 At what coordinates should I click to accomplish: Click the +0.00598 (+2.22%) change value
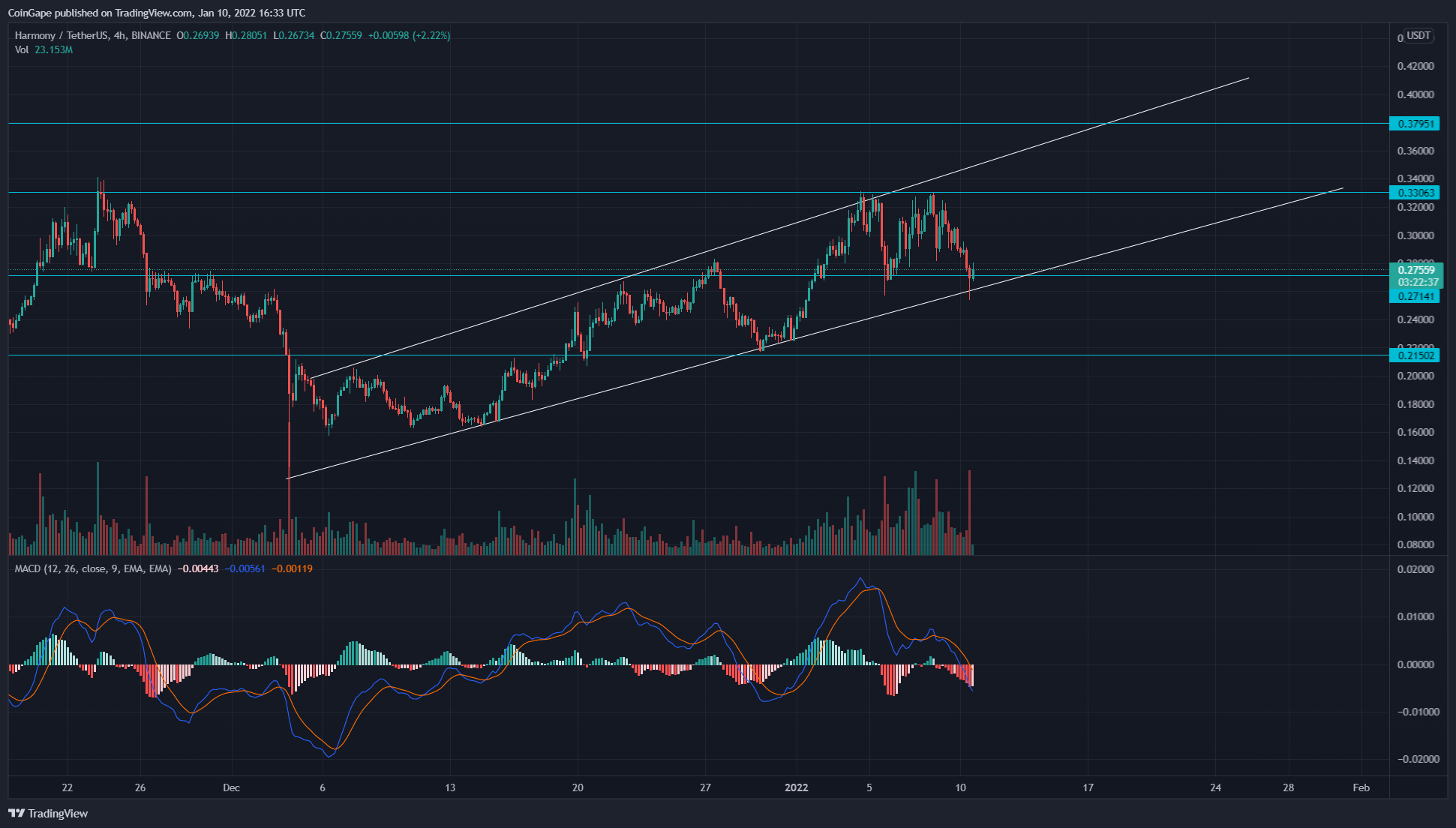click(410, 35)
